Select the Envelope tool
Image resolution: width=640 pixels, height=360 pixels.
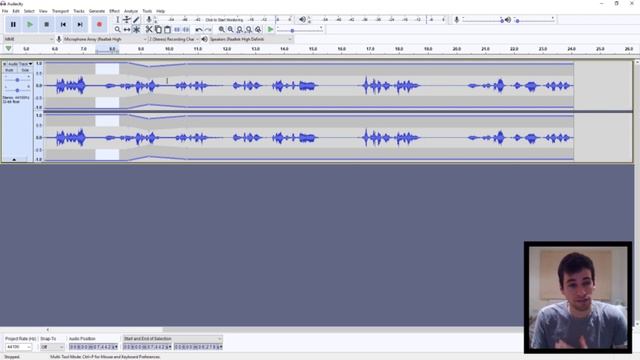(x=127, y=20)
